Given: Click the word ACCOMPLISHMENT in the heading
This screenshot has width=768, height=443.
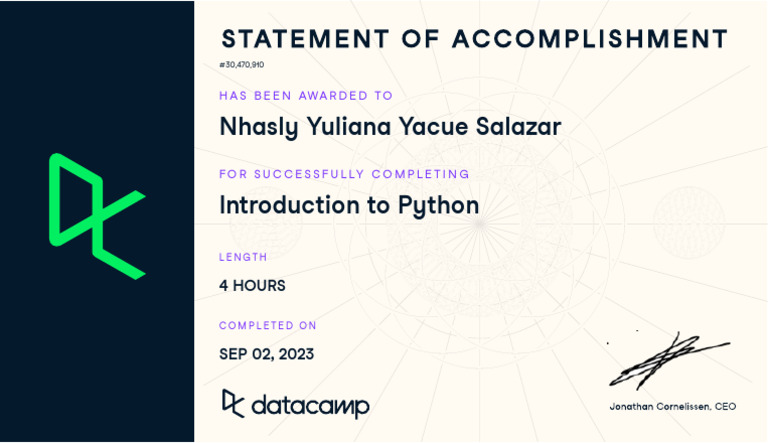Looking at the screenshot, I should tap(589, 39).
